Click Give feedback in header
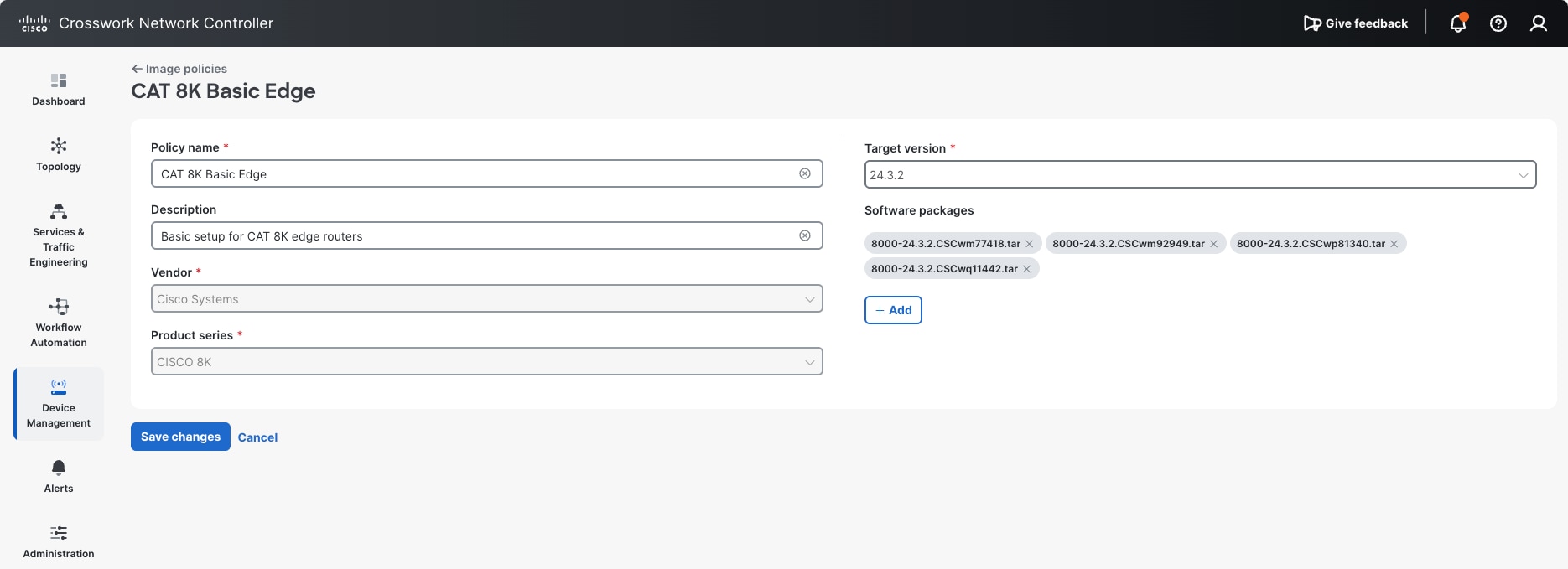The width and height of the screenshot is (1568, 569). point(1356,23)
